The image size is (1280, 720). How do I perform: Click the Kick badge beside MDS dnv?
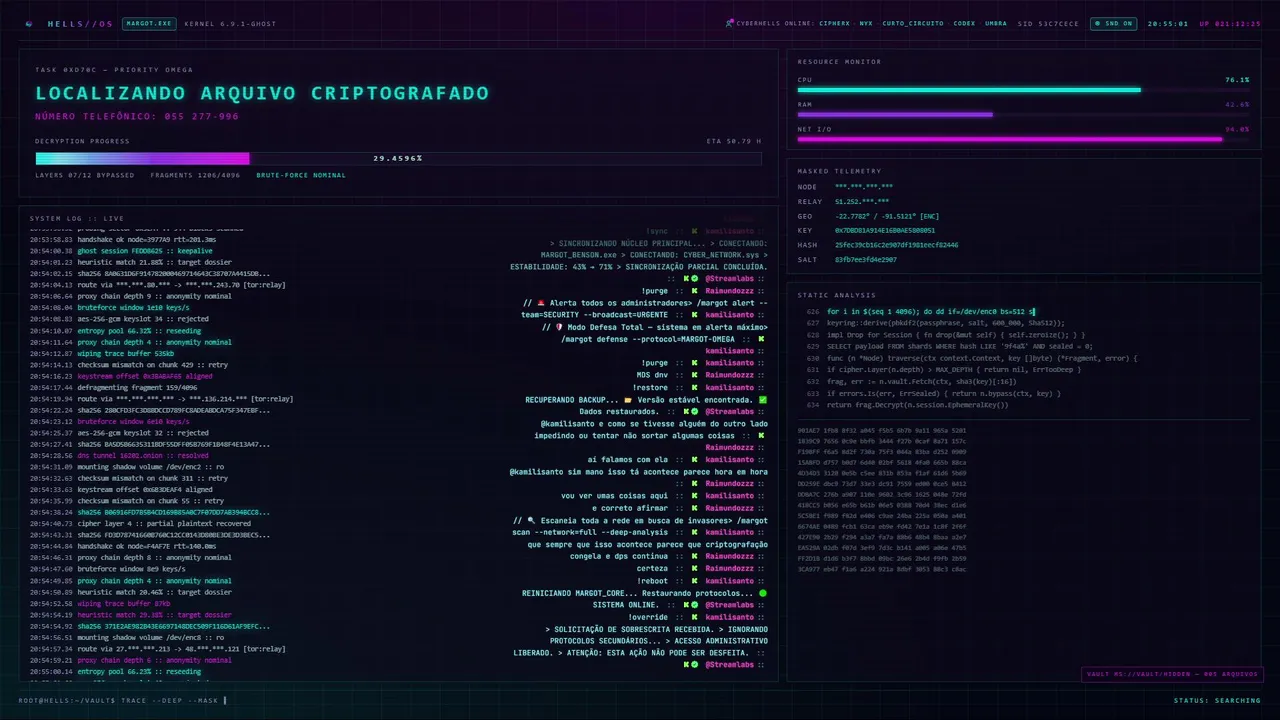pos(694,375)
